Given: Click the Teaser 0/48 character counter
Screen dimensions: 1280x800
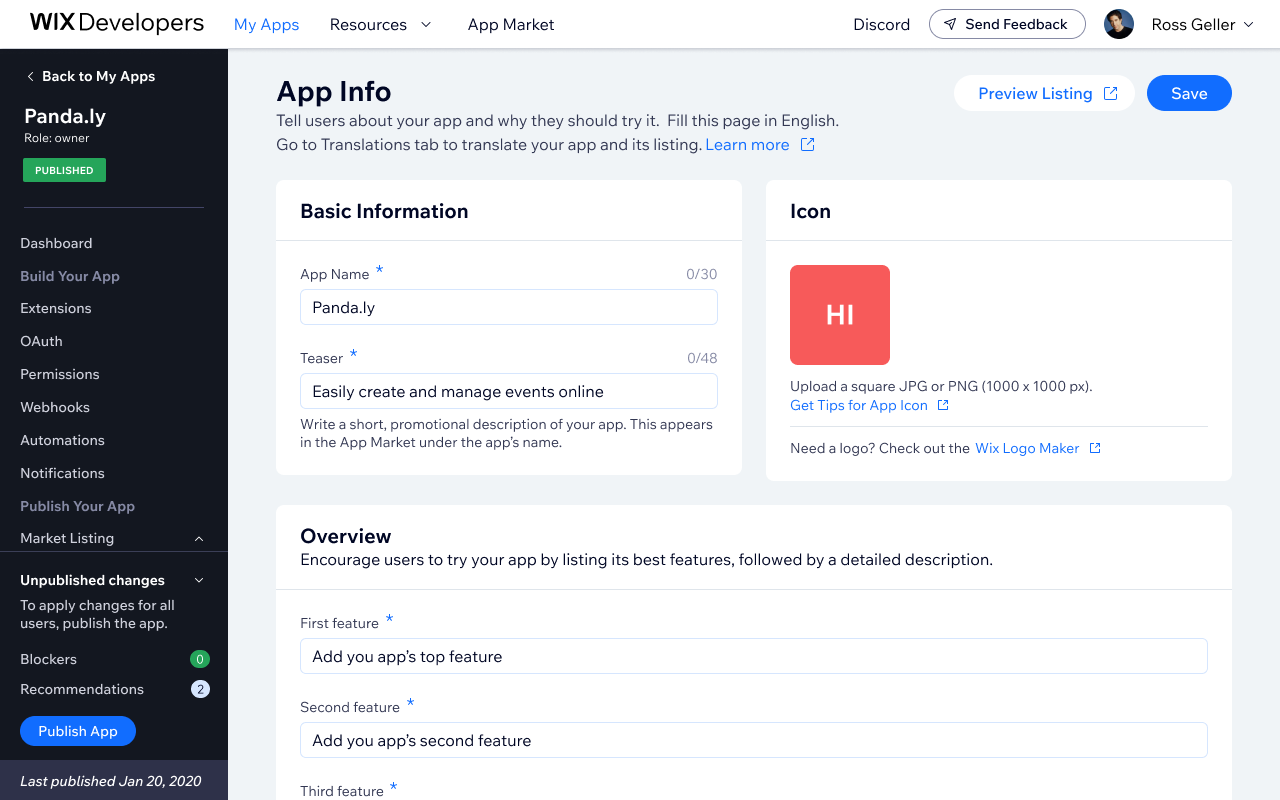Looking at the screenshot, I should (x=702, y=358).
